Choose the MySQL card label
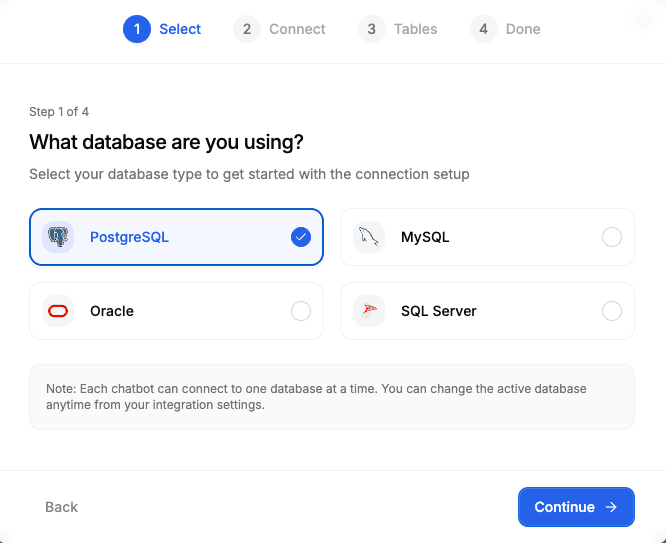The image size is (666, 543). (x=425, y=237)
